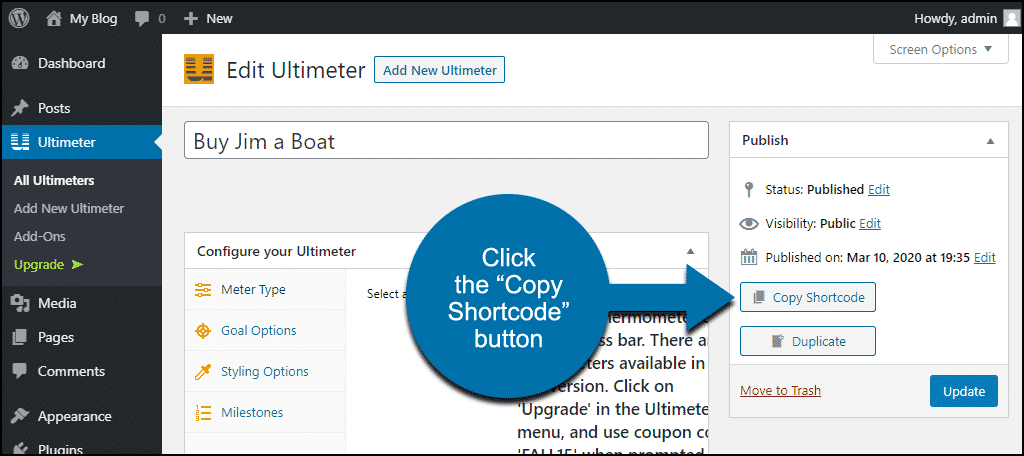Switch to the Goal Options tab
Screen dimensions: 1024x456
tap(257, 330)
